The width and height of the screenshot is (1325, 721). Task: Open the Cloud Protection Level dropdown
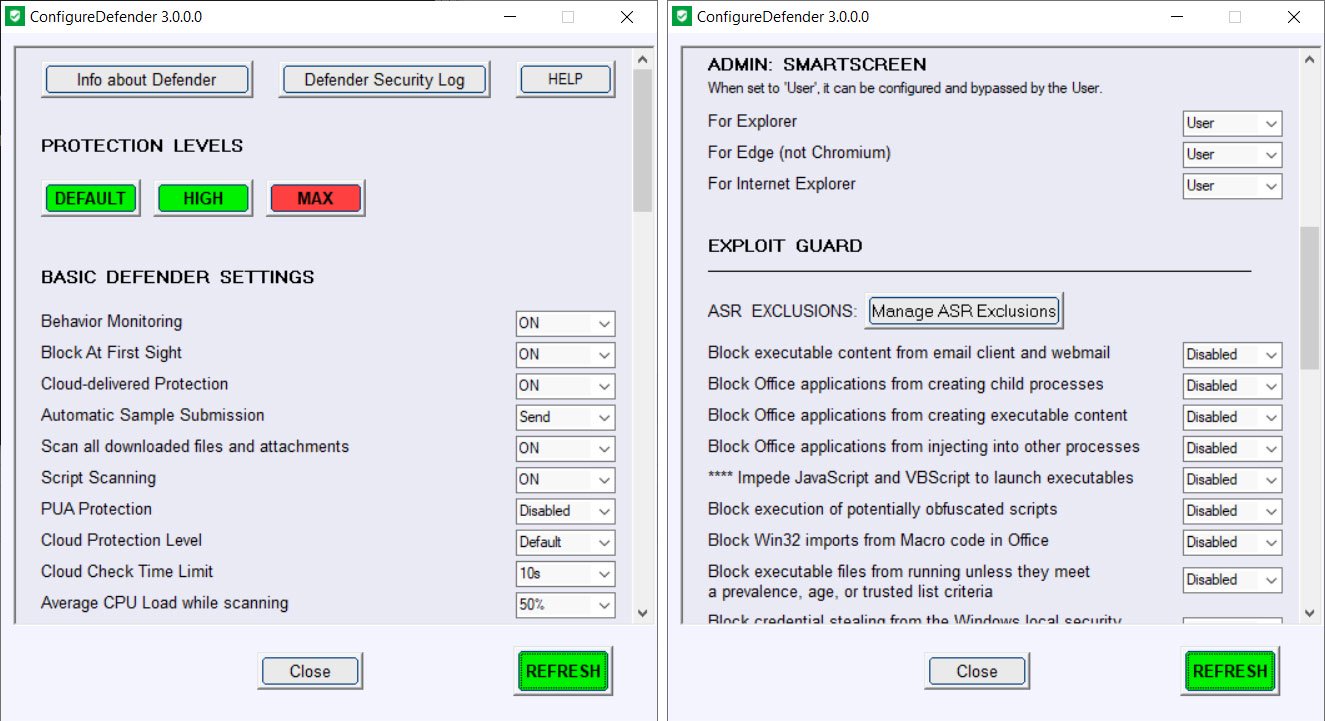[x=565, y=542]
